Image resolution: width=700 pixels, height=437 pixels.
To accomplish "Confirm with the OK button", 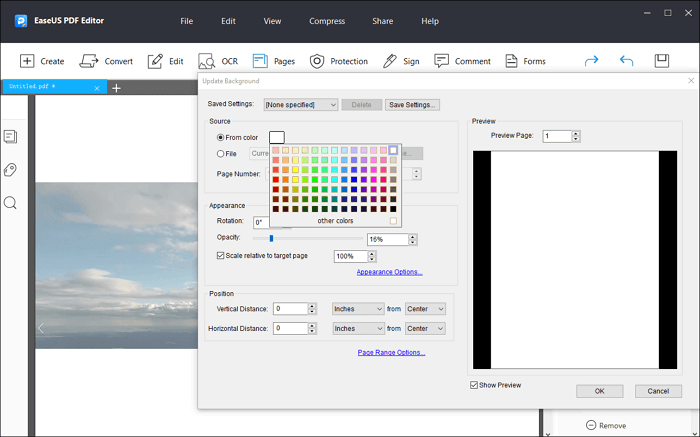I will tap(600, 391).
